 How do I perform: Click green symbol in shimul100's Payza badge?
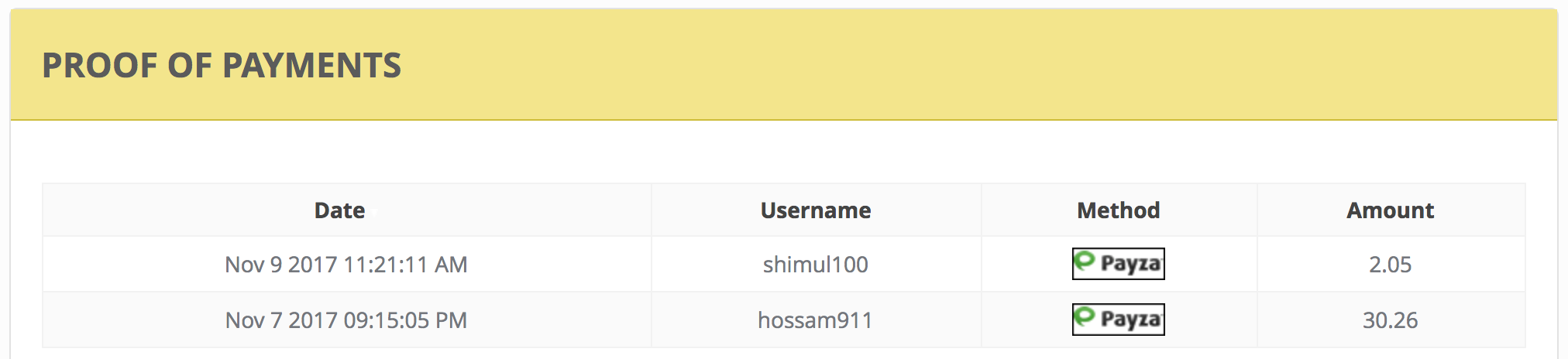(x=1085, y=262)
